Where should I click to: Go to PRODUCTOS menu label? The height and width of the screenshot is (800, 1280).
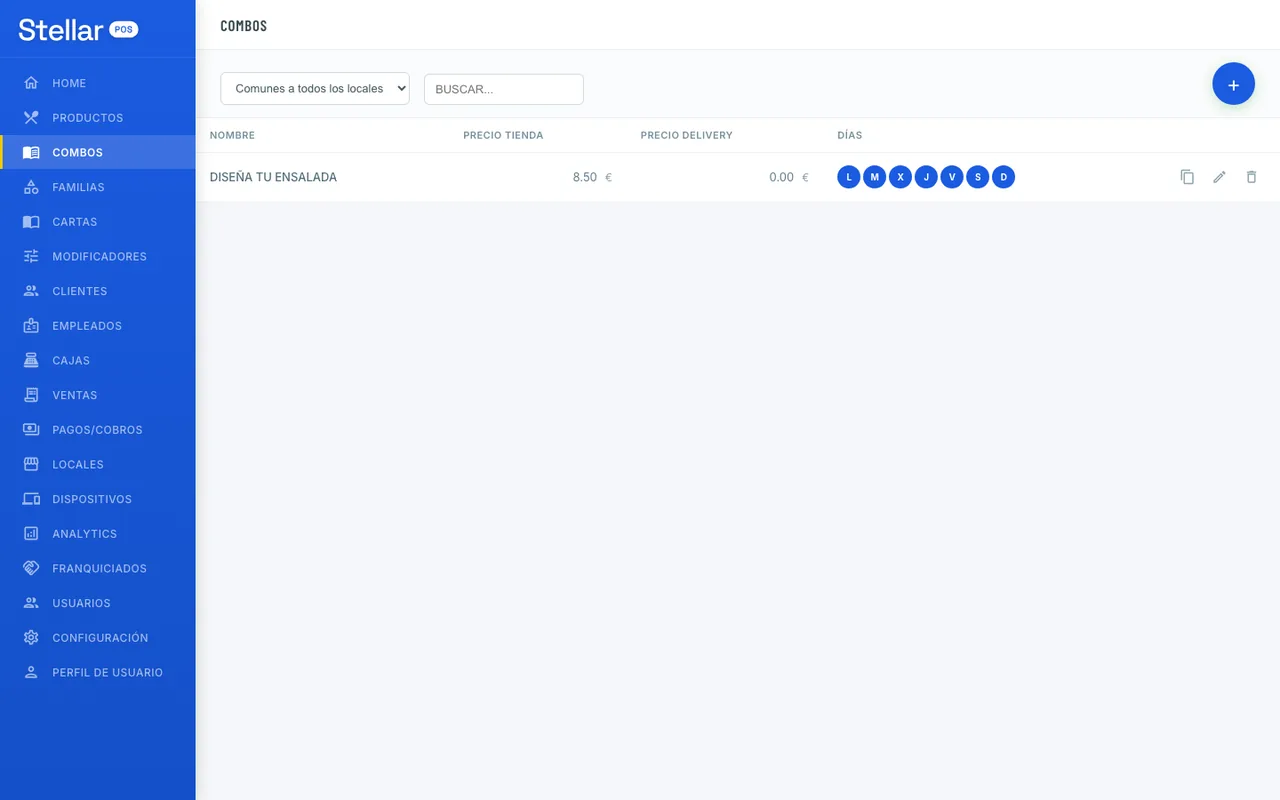click(88, 118)
